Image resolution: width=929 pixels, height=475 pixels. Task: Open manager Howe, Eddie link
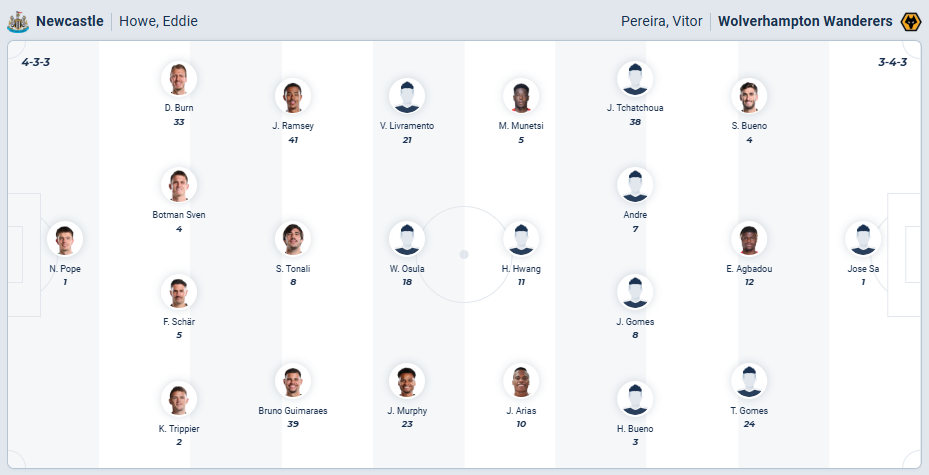[158, 21]
